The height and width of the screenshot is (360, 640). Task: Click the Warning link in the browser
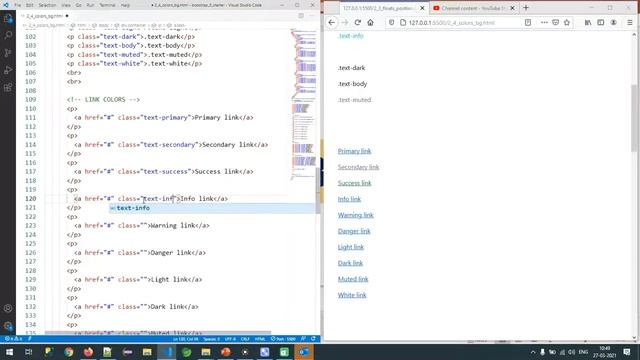(x=356, y=215)
